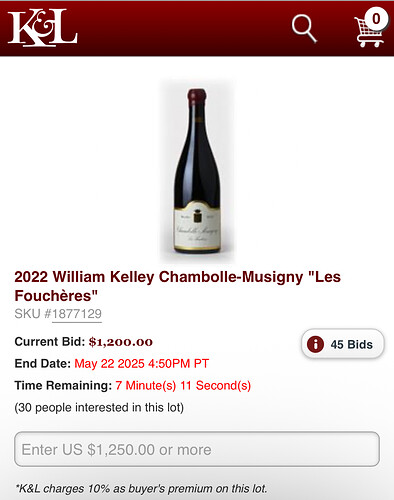Click the "Time Remaining:" label
The height and width of the screenshot is (500, 394).
63,385
